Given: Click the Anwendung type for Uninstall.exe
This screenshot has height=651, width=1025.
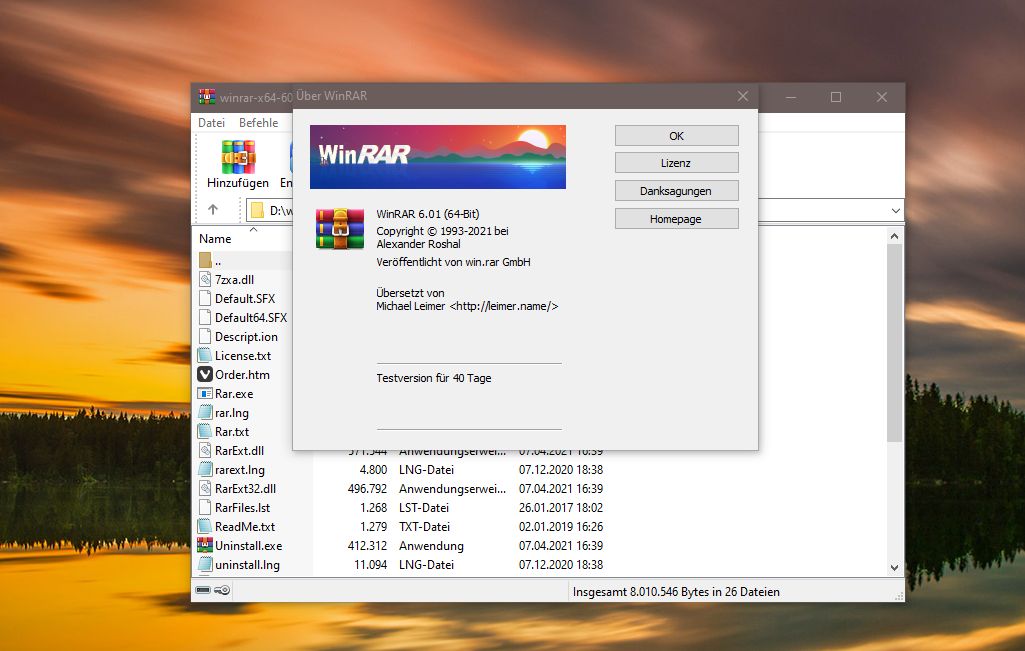Looking at the screenshot, I should coord(431,545).
